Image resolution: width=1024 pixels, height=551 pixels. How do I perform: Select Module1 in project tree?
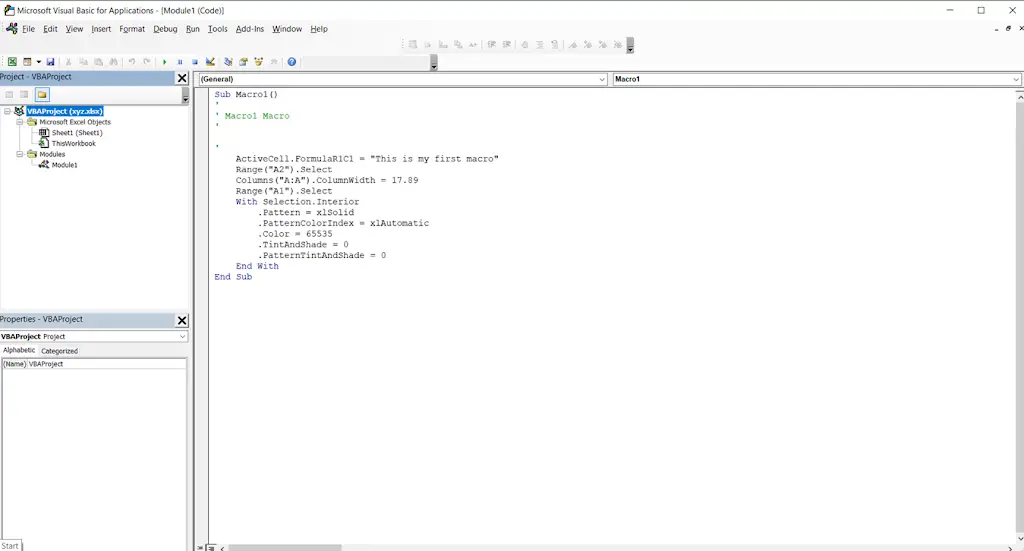point(65,165)
